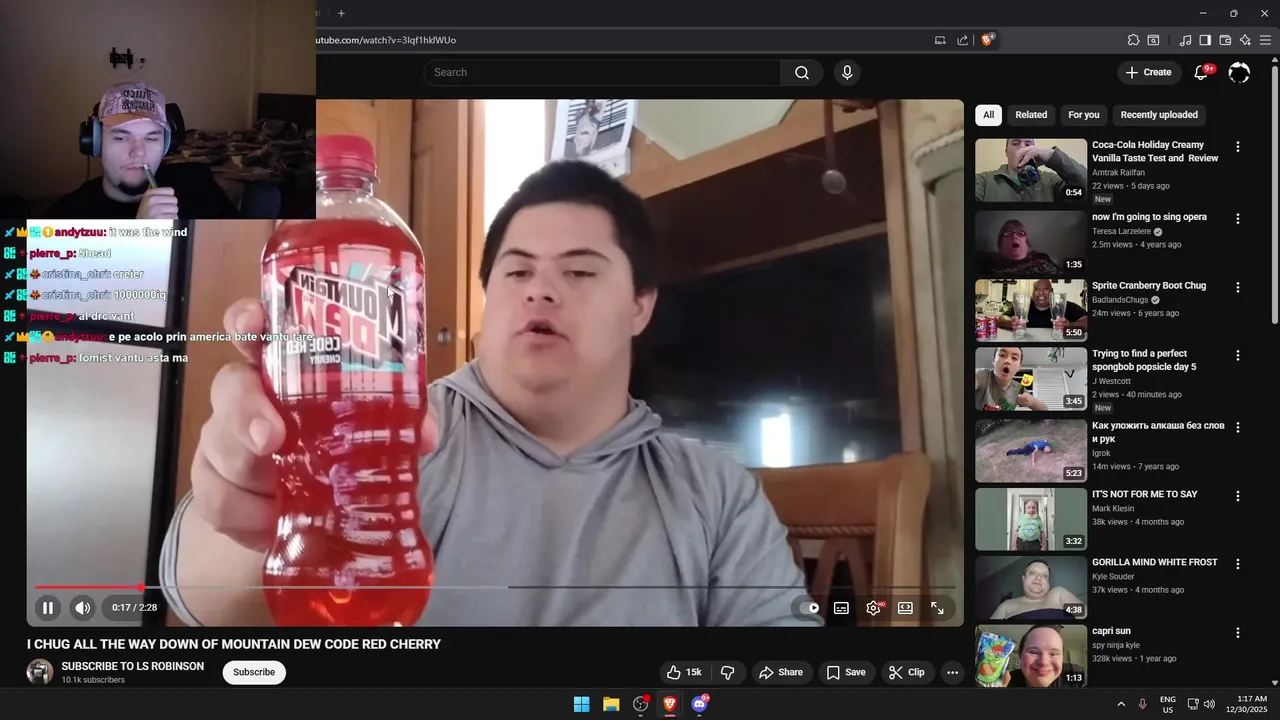This screenshot has height=720, width=1280.
Task: Open player settings gear menu
Action: coord(874,607)
